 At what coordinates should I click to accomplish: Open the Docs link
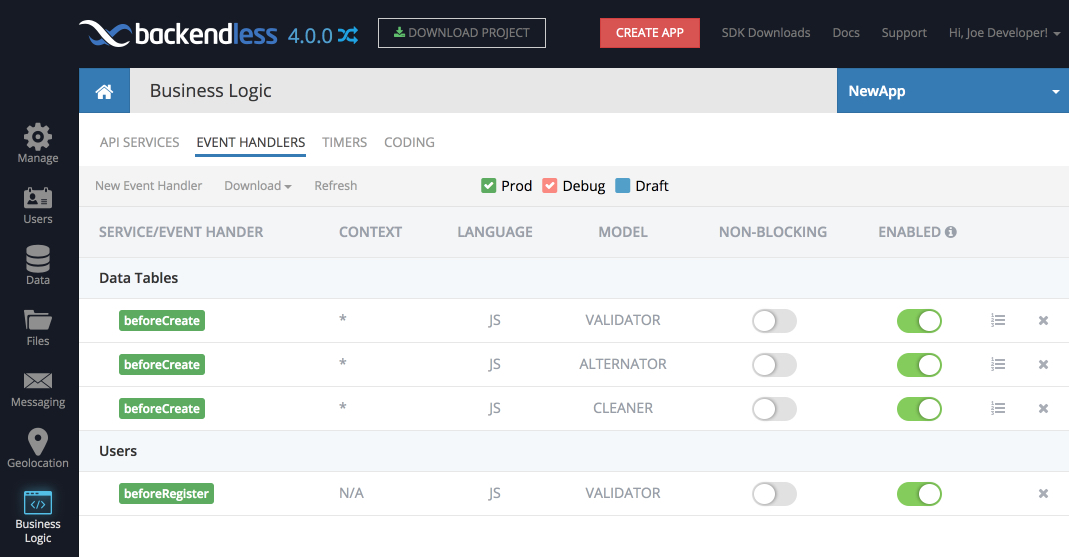click(x=845, y=33)
